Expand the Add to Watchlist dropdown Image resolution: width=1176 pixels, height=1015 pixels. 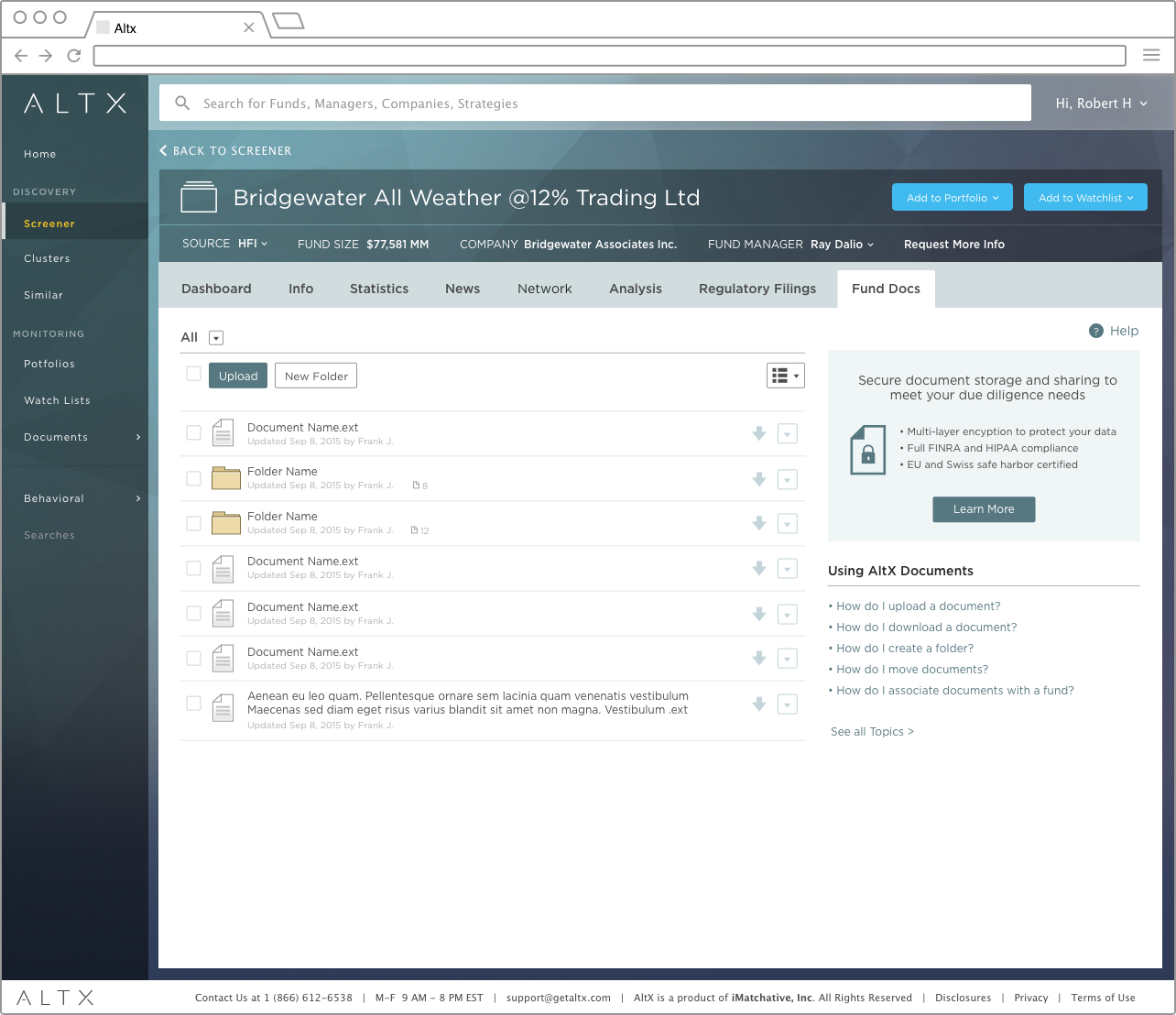(x=1085, y=197)
